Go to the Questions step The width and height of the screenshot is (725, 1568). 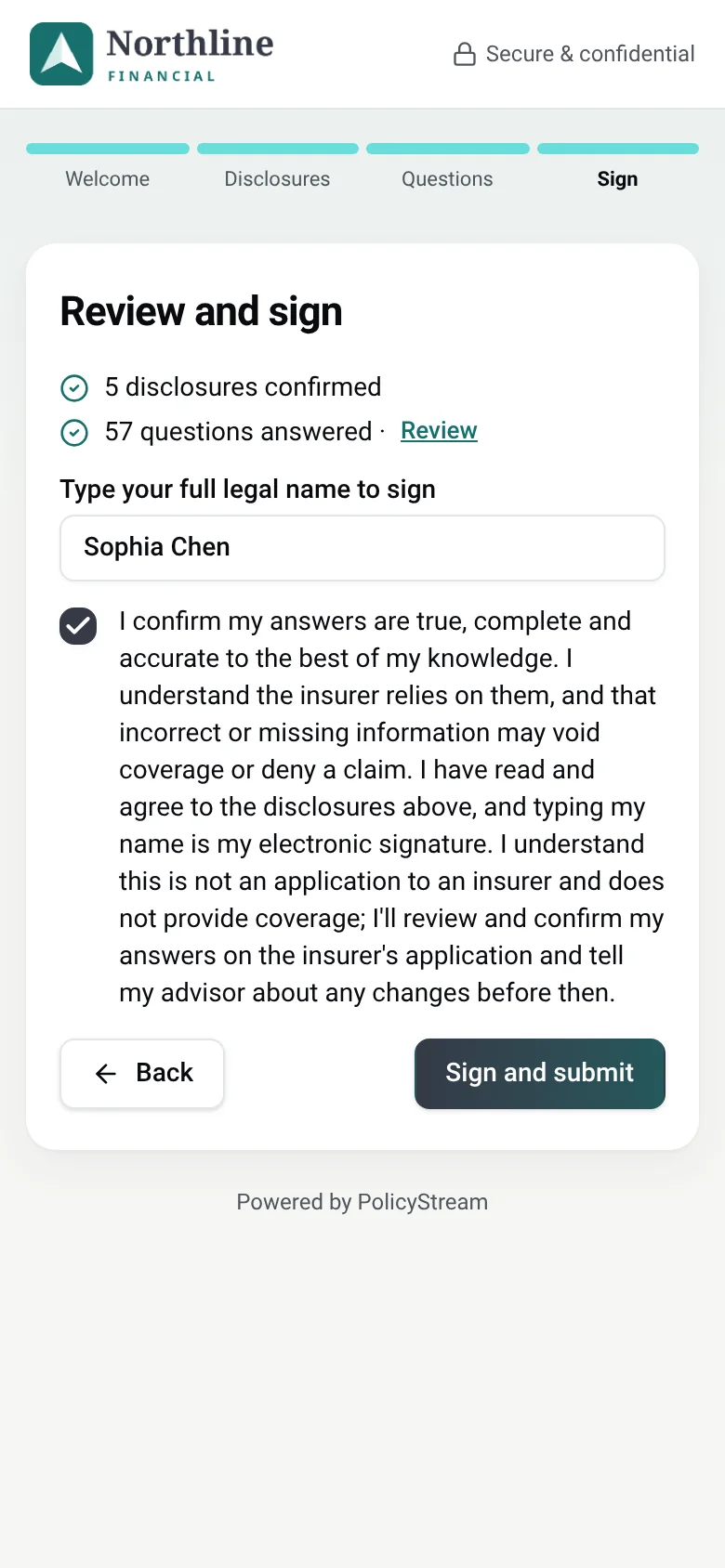pyautogui.click(x=447, y=179)
